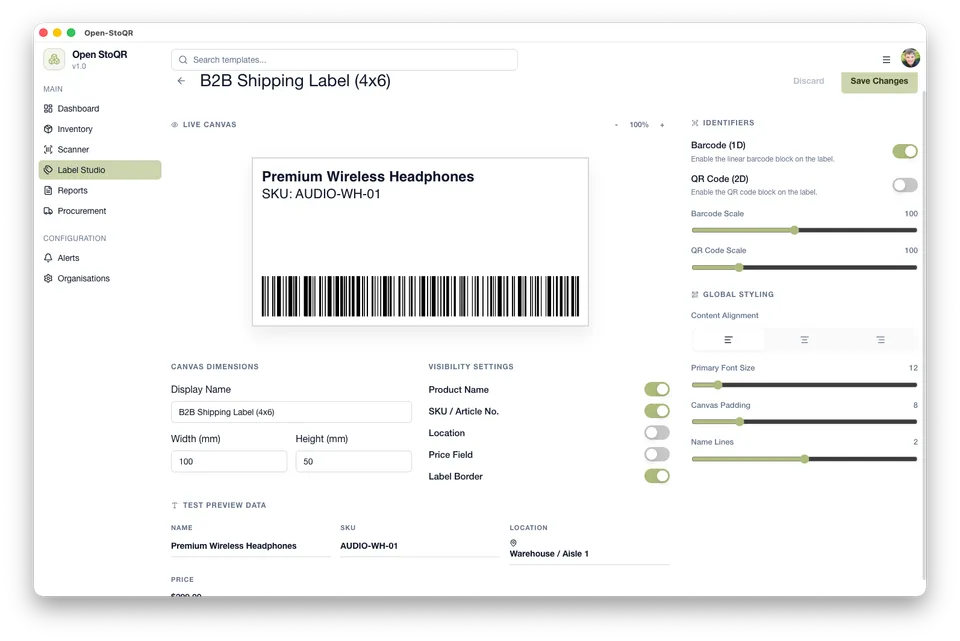This screenshot has width=960, height=641.
Task: Adjust the Barcode Scale slider
Action: [804, 230]
